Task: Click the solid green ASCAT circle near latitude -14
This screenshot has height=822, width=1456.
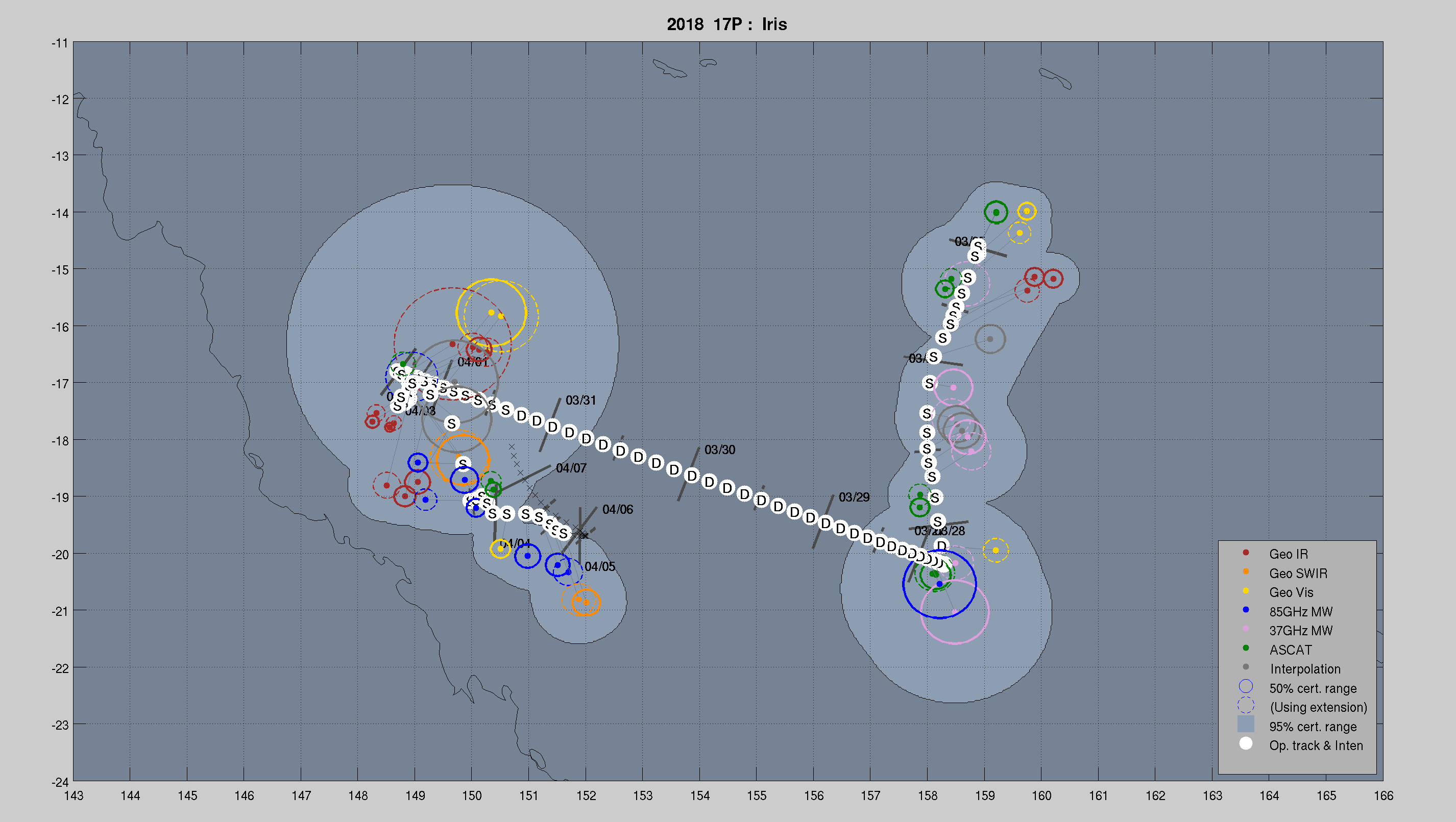Action: 996,212
